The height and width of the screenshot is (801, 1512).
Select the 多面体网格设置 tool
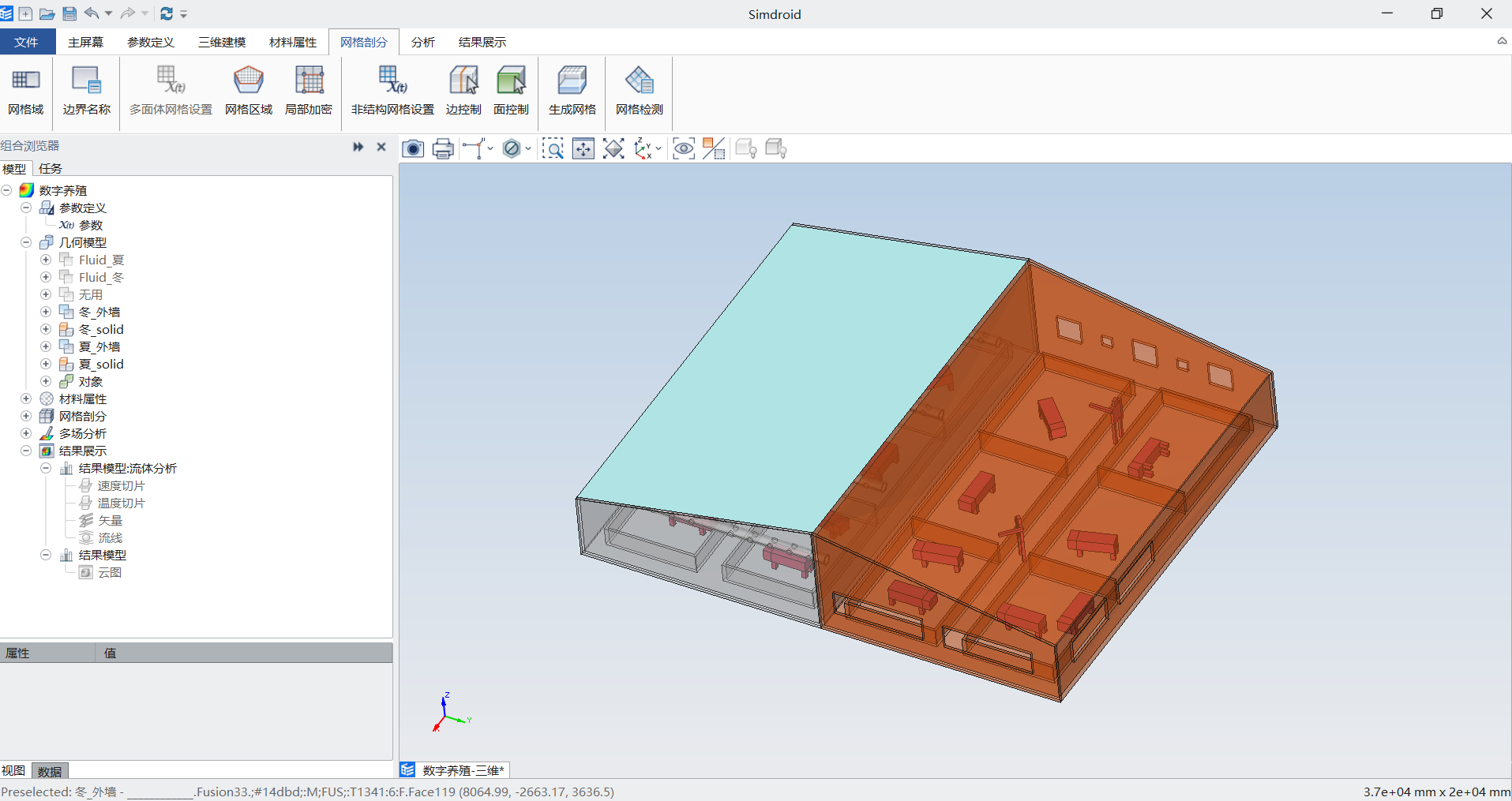(x=171, y=91)
